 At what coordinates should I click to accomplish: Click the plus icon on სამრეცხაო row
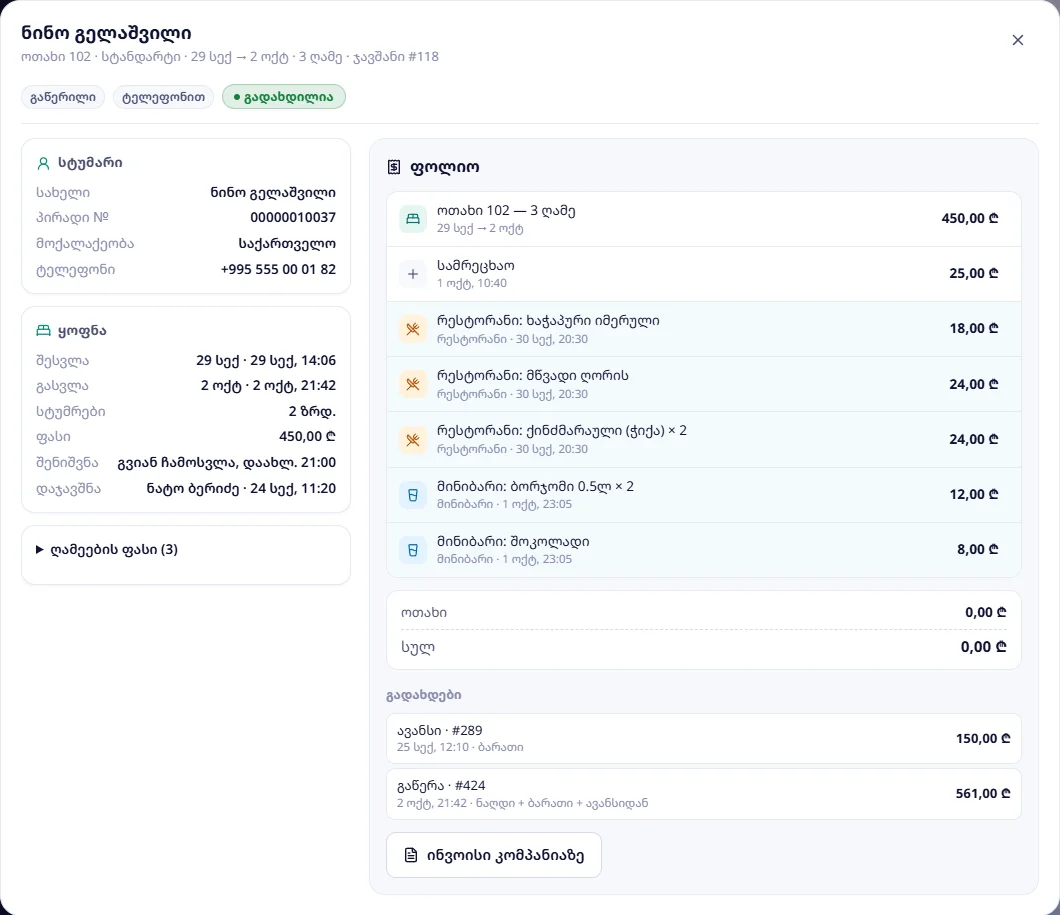point(413,274)
